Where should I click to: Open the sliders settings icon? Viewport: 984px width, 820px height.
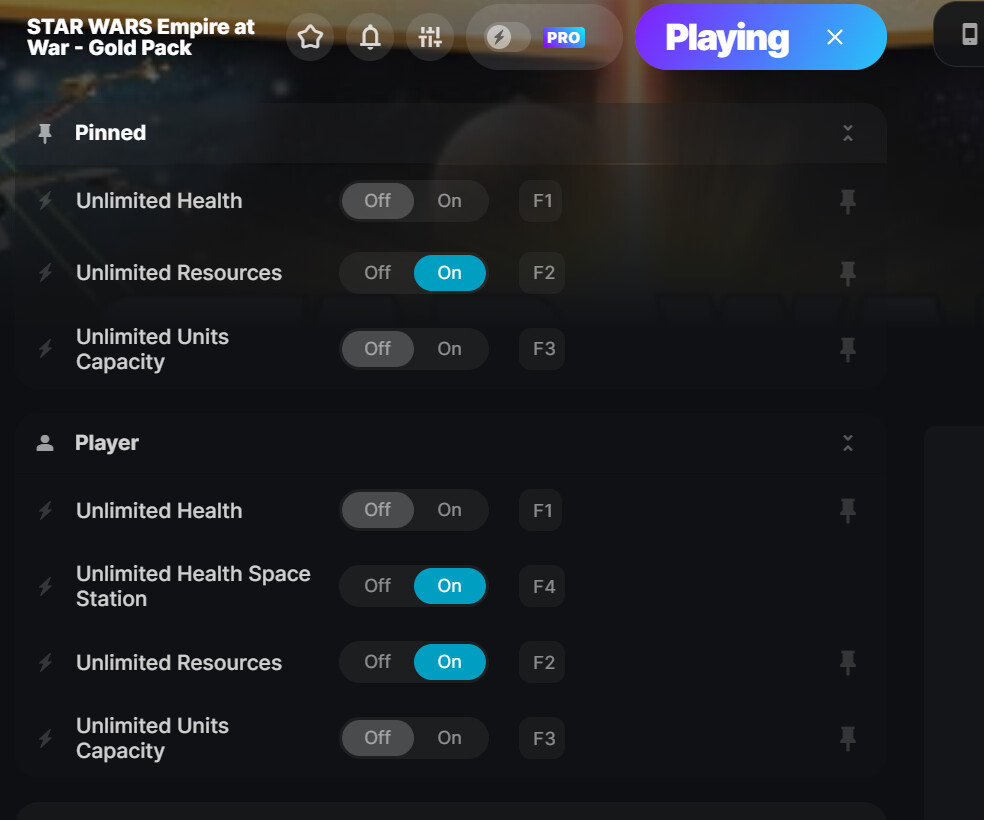(430, 37)
